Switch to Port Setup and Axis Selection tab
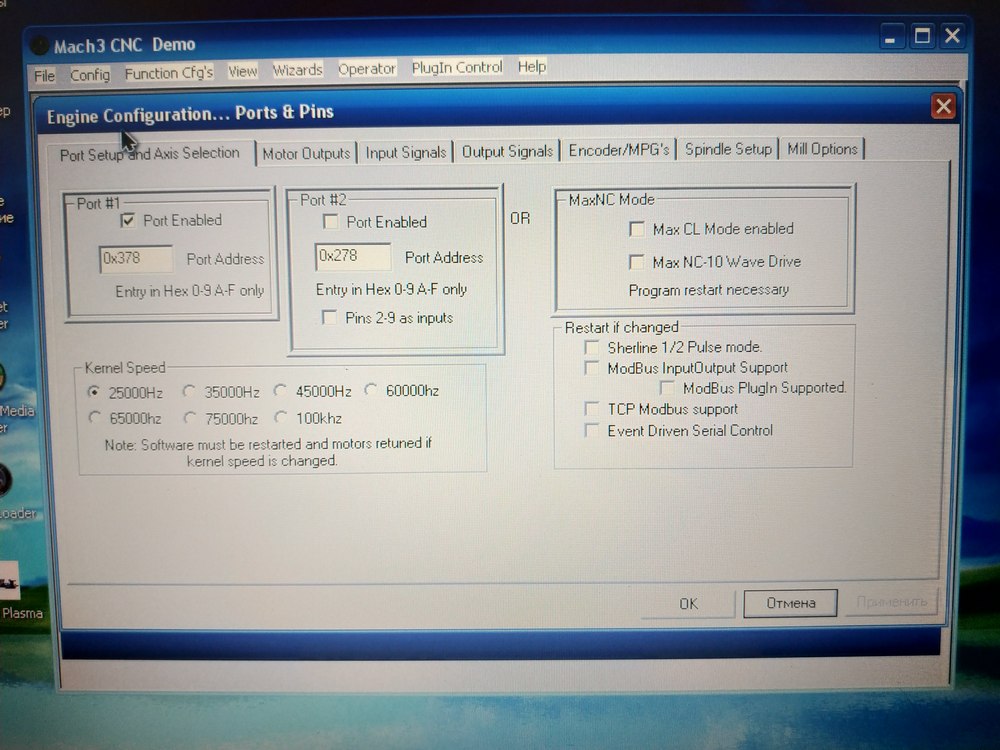Screen dimensions: 1000x750 tap(150, 154)
